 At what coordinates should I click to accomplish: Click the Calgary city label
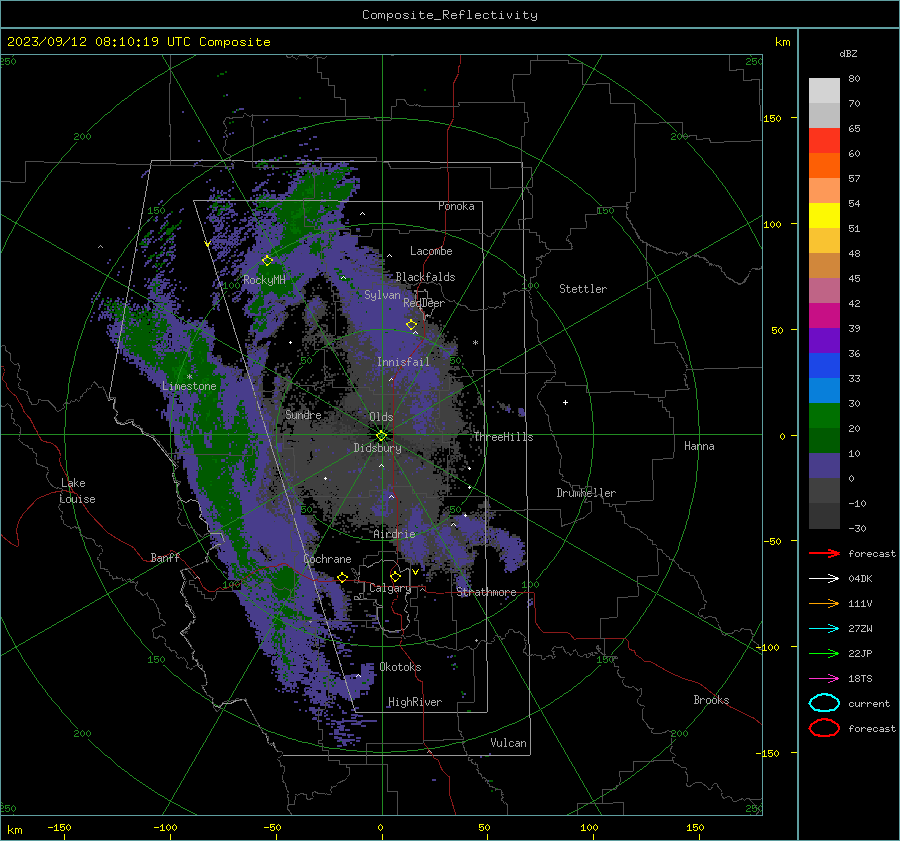(x=390, y=588)
